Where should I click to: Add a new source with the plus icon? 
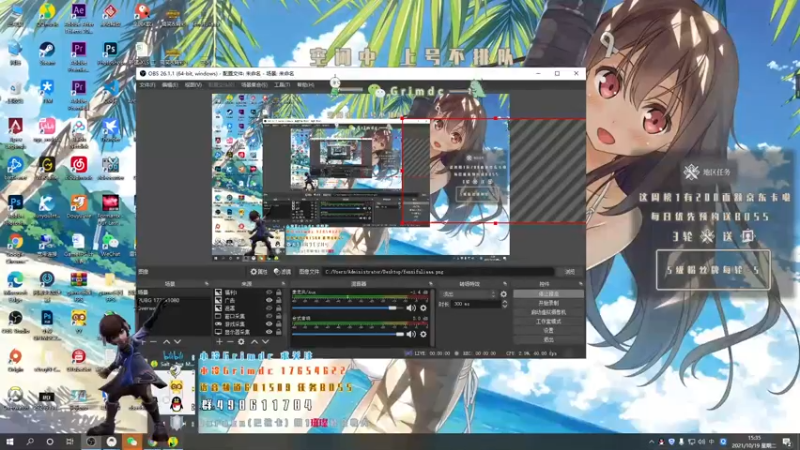click(x=219, y=342)
